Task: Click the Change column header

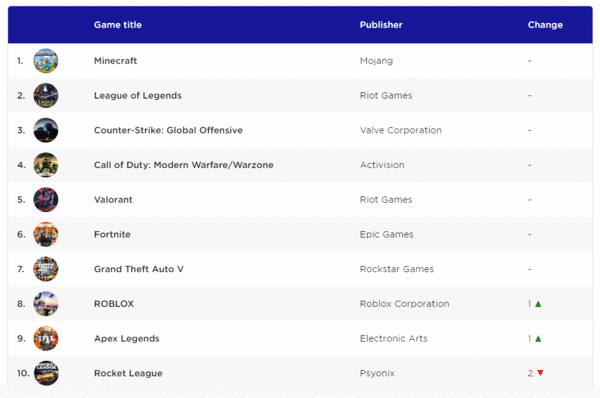Action: (545, 25)
